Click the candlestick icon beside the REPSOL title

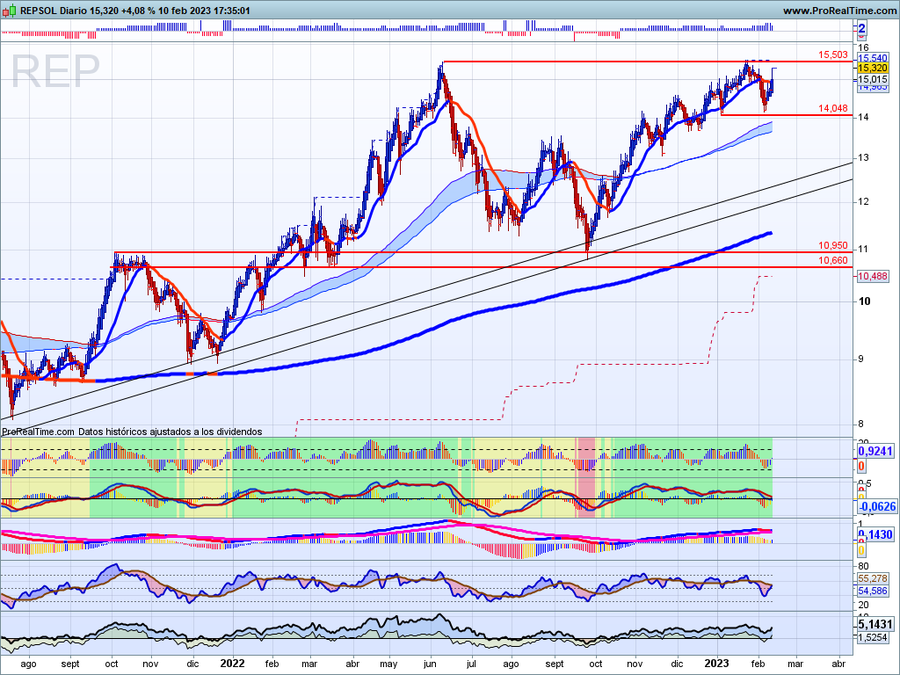click(9, 10)
